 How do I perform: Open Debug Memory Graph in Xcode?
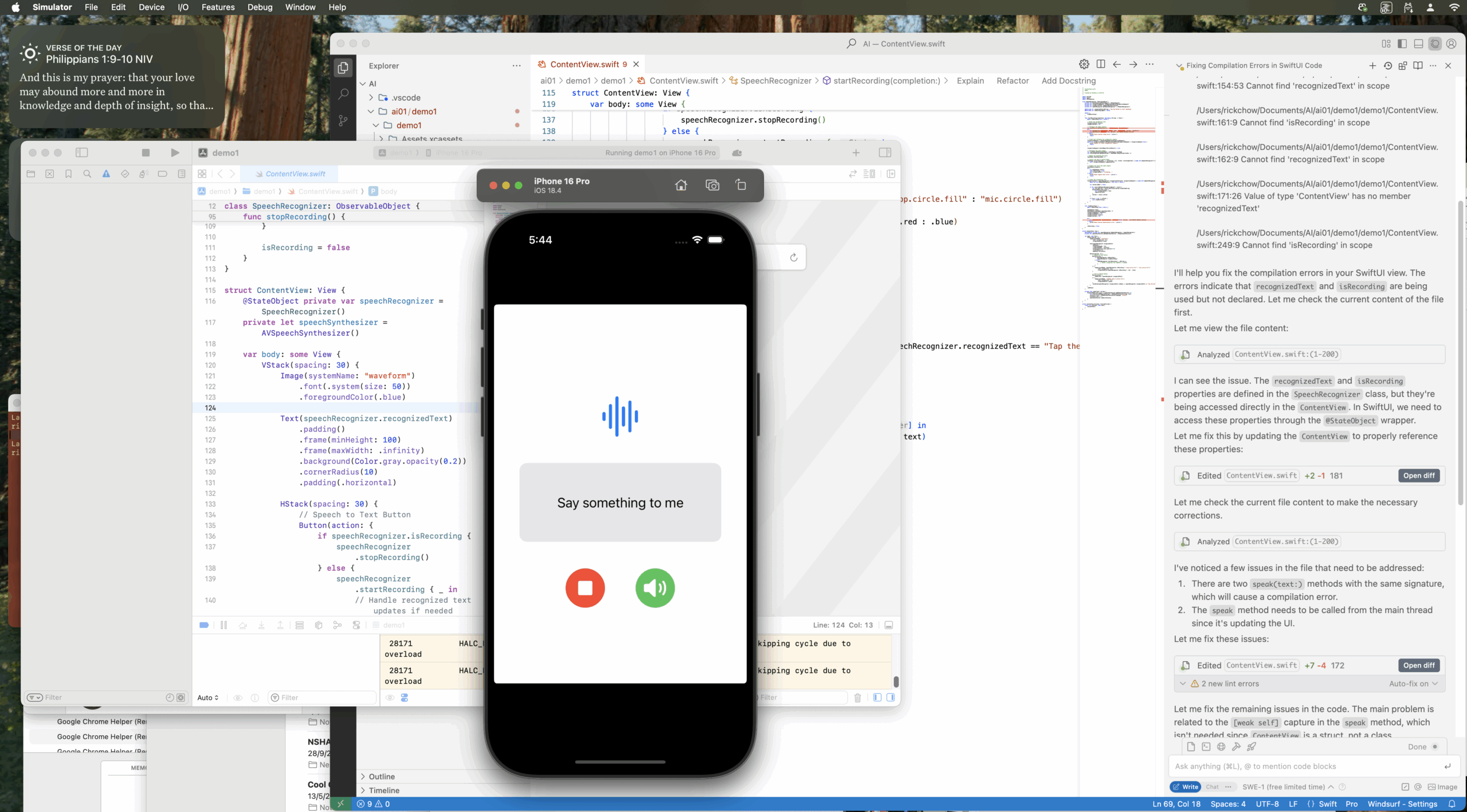(338, 625)
